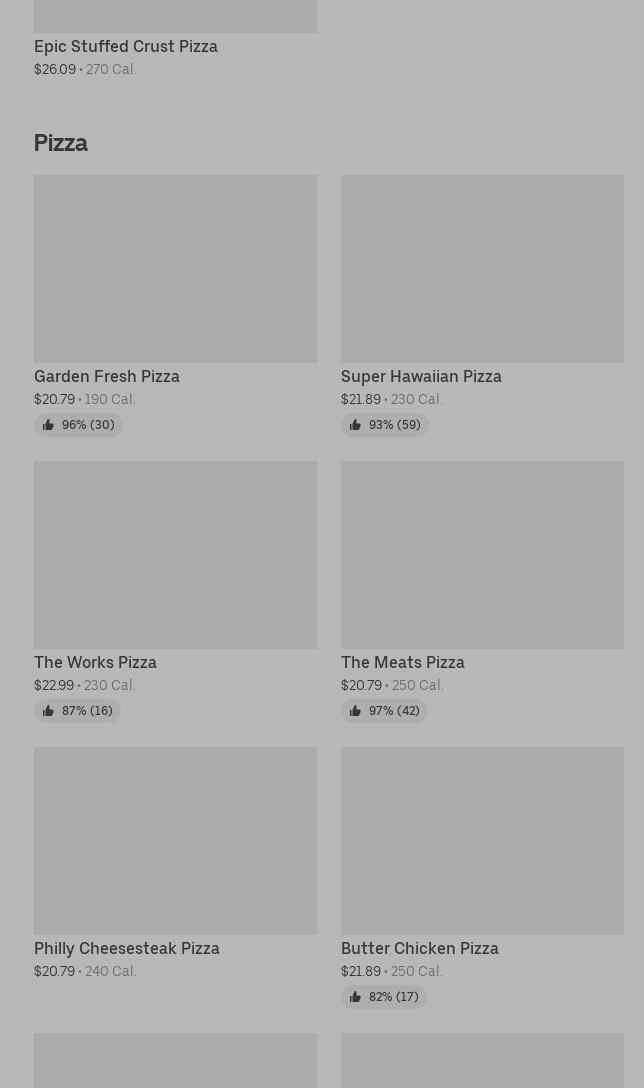Select the Super Hawaiian Pizza name
The width and height of the screenshot is (644, 1088).
pos(421,376)
